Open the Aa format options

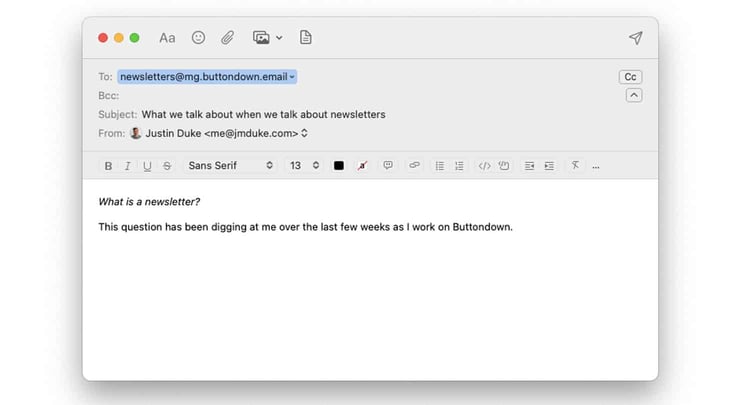[167, 38]
